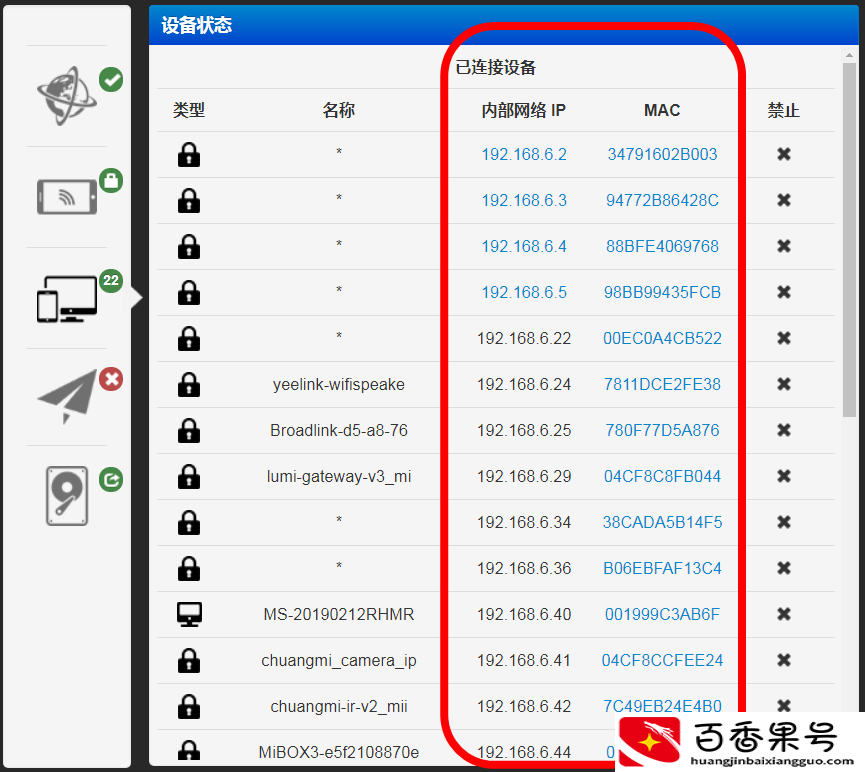Click the lock icon for 192.168.6.2 row
Viewport: 865px width, 772px height.
pos(189,155)
